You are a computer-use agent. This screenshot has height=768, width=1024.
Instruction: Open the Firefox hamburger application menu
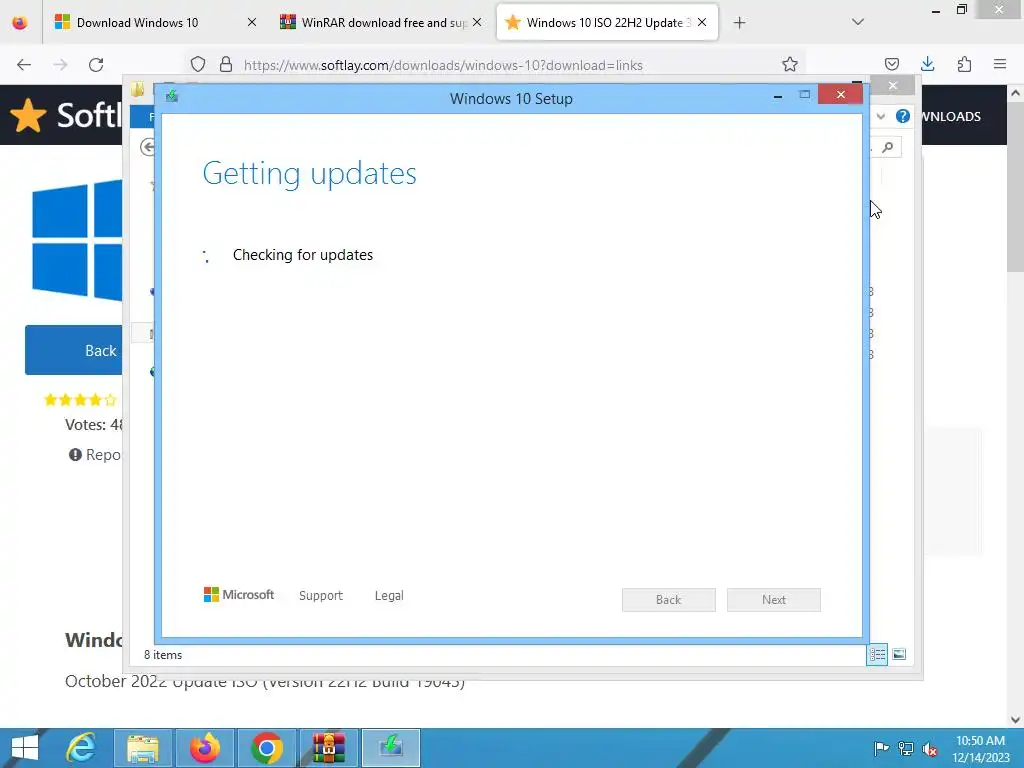1000,65
